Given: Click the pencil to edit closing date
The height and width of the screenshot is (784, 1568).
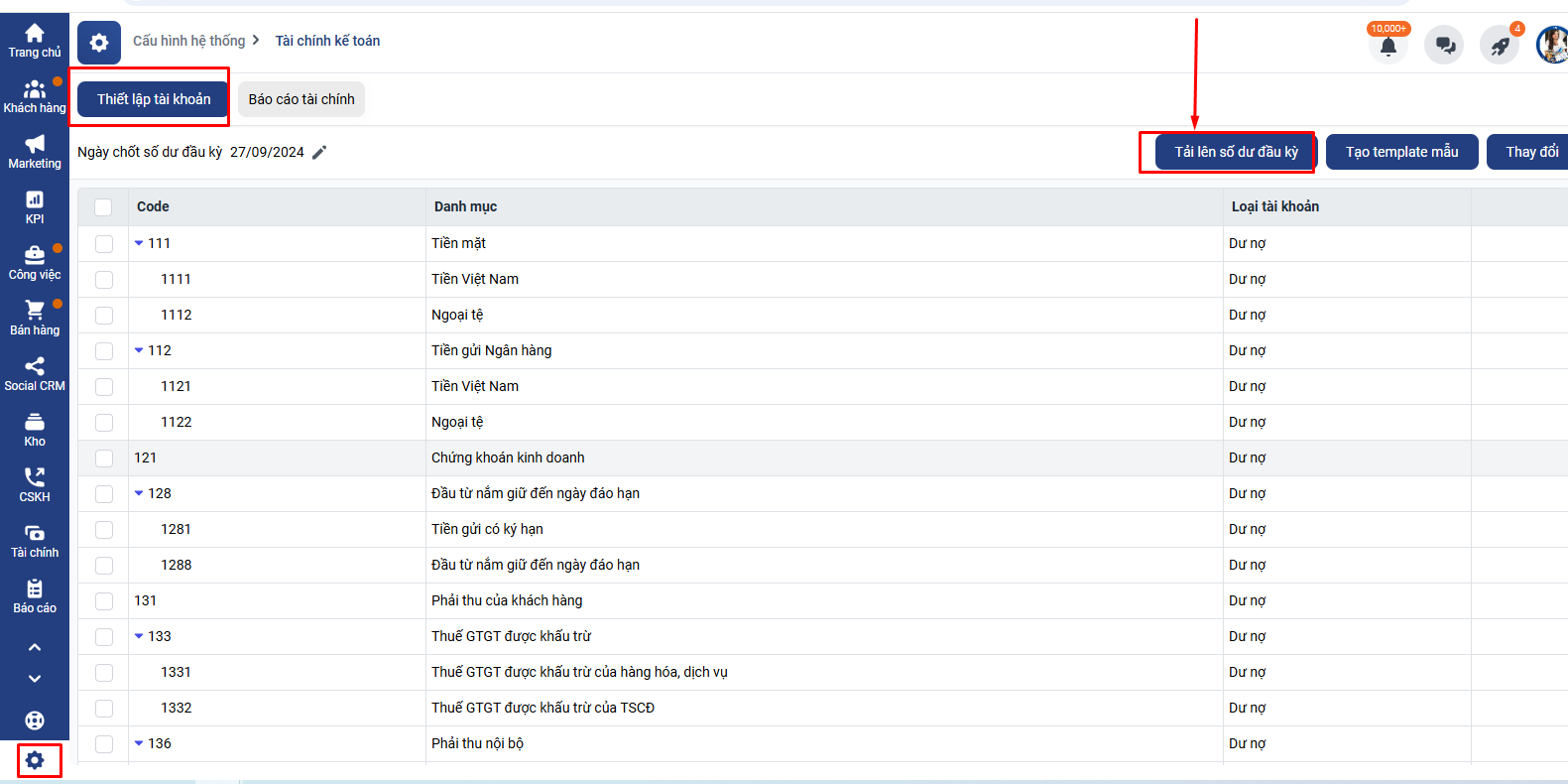Looking at the screenshot, I should click(x=319, y=153).
